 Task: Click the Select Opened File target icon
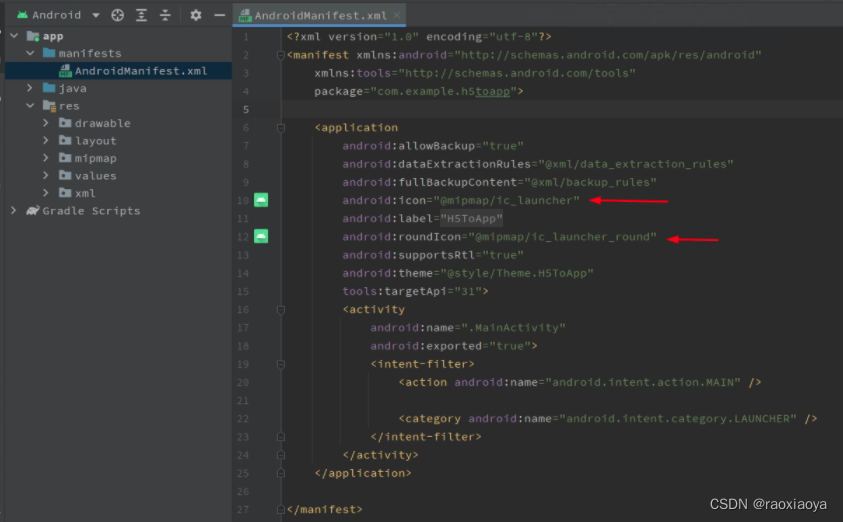[x=117, y=15]
